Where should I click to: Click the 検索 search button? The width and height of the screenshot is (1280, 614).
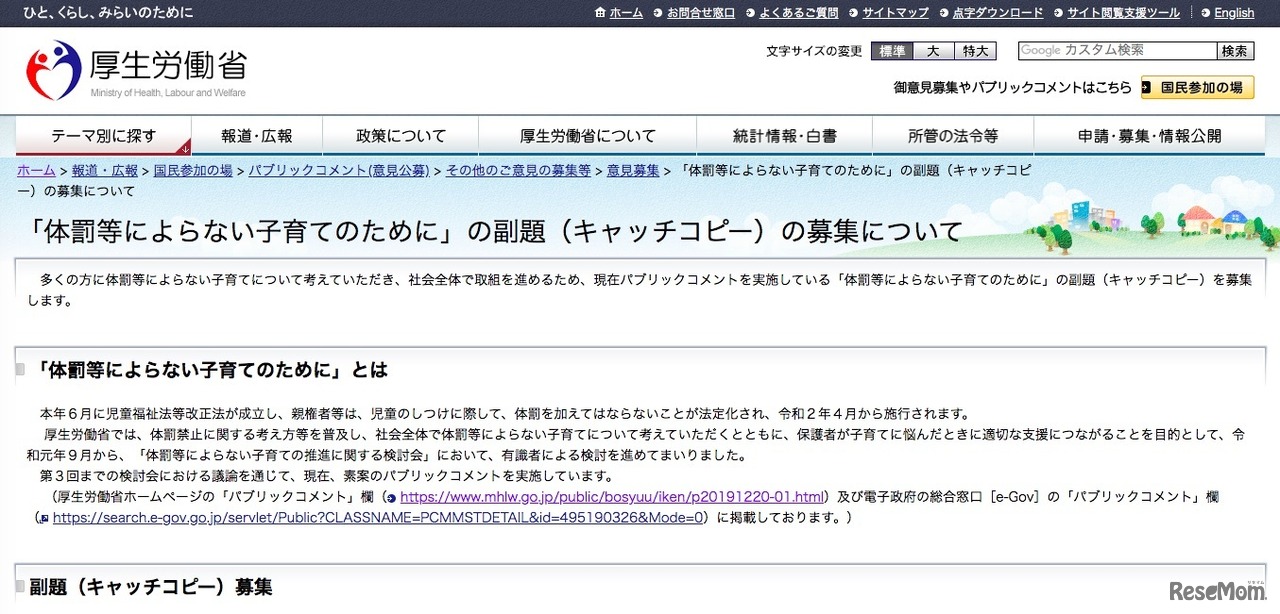point(1234,51)
